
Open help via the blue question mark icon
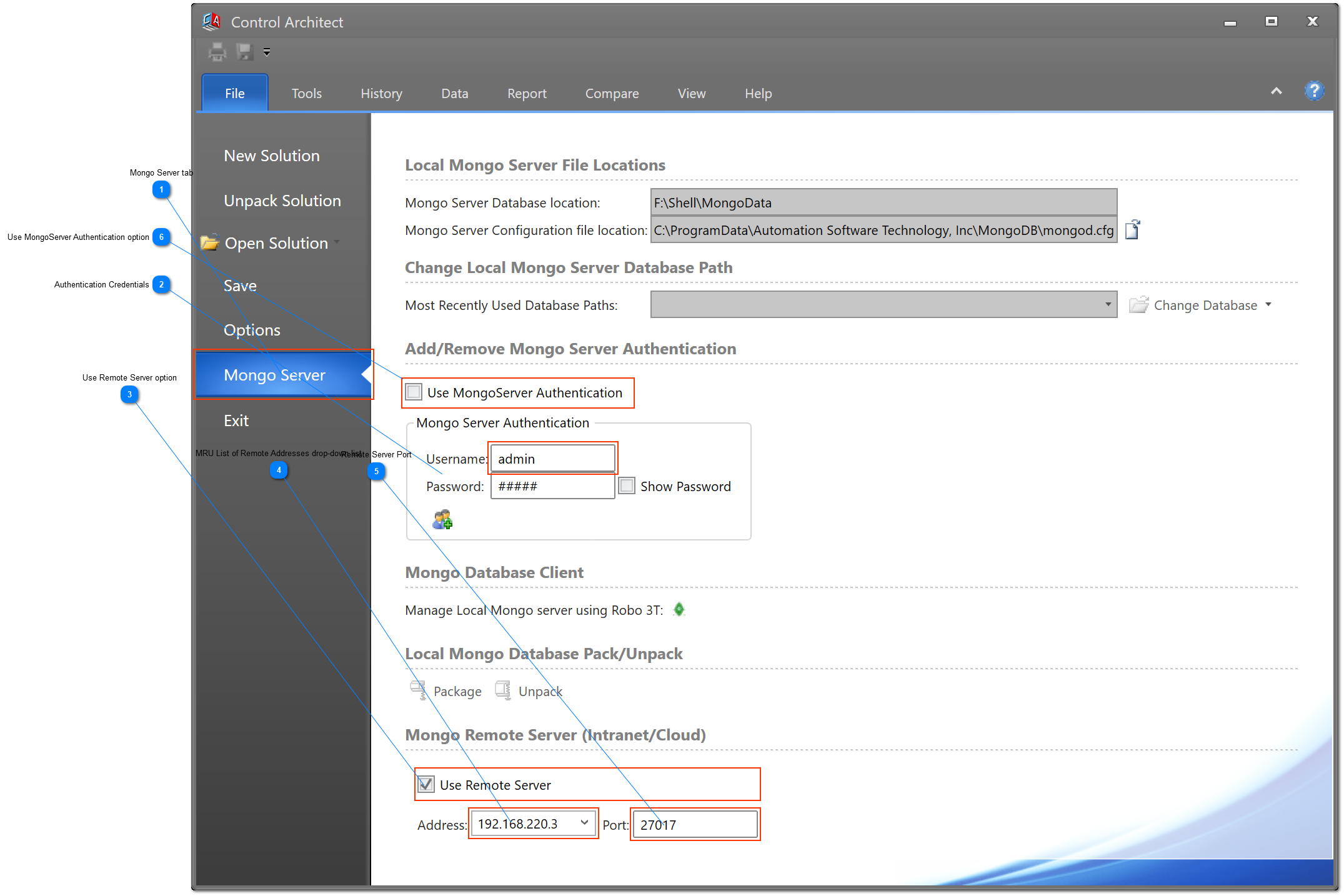pos(1314,91)
